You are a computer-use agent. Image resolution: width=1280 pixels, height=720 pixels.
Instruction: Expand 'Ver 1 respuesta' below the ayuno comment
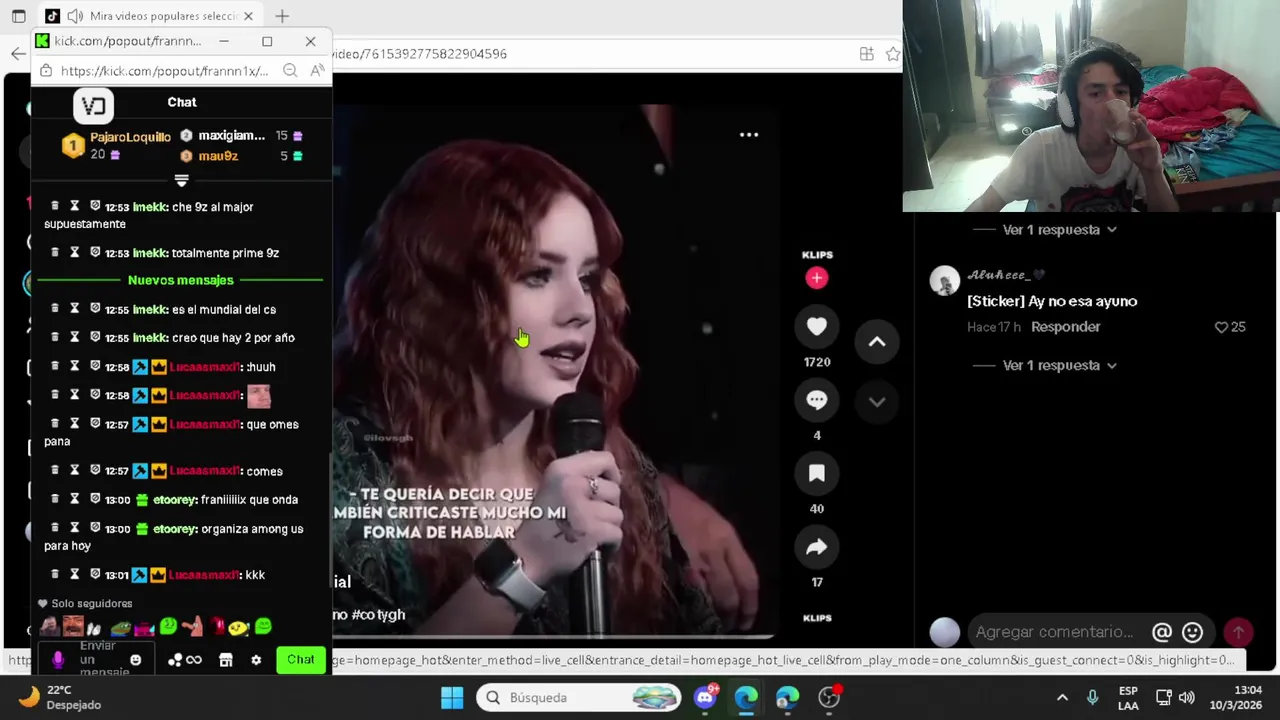click(x=1059, y=366)
